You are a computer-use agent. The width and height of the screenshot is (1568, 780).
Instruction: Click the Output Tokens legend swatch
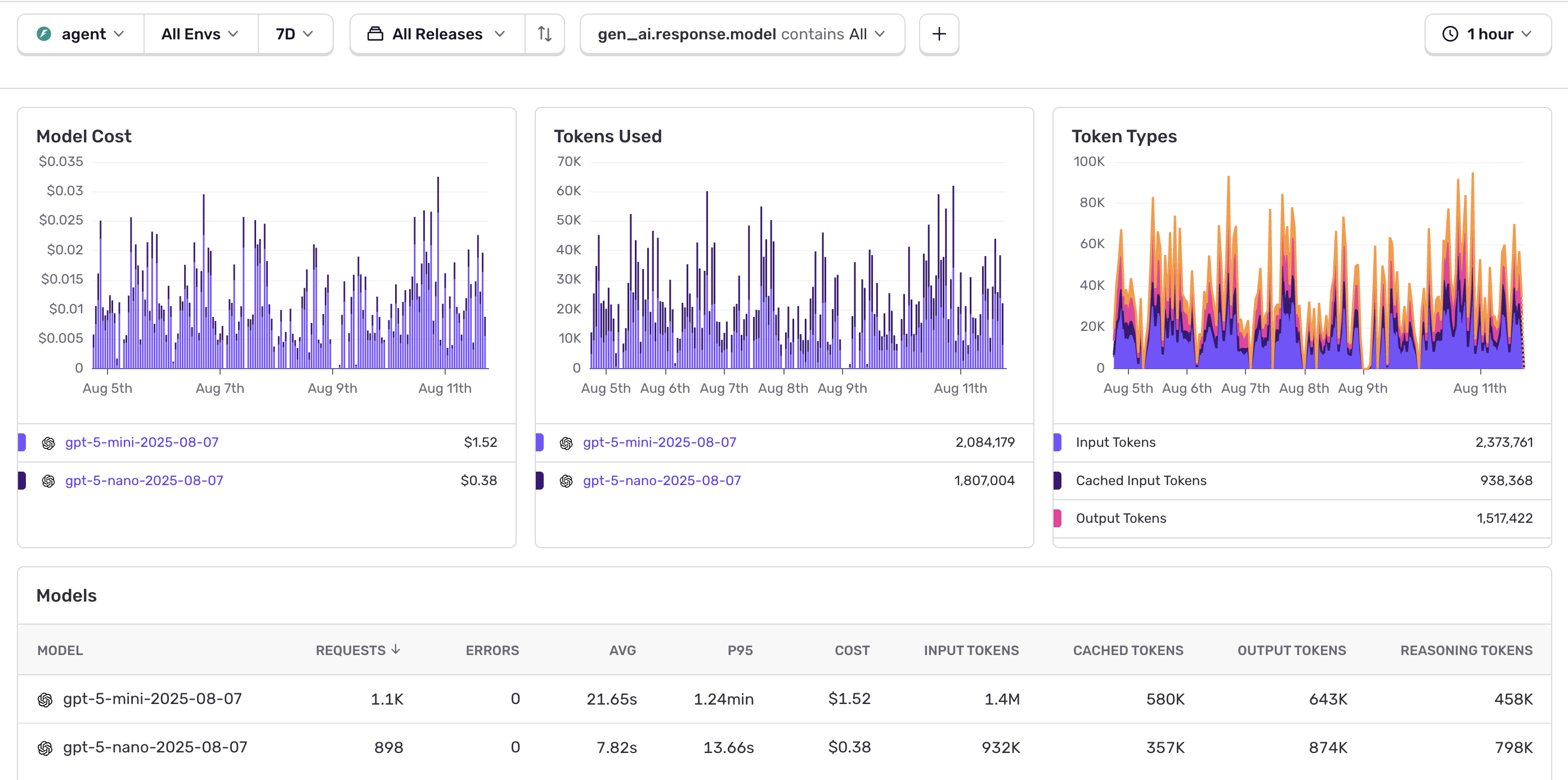1058,518
